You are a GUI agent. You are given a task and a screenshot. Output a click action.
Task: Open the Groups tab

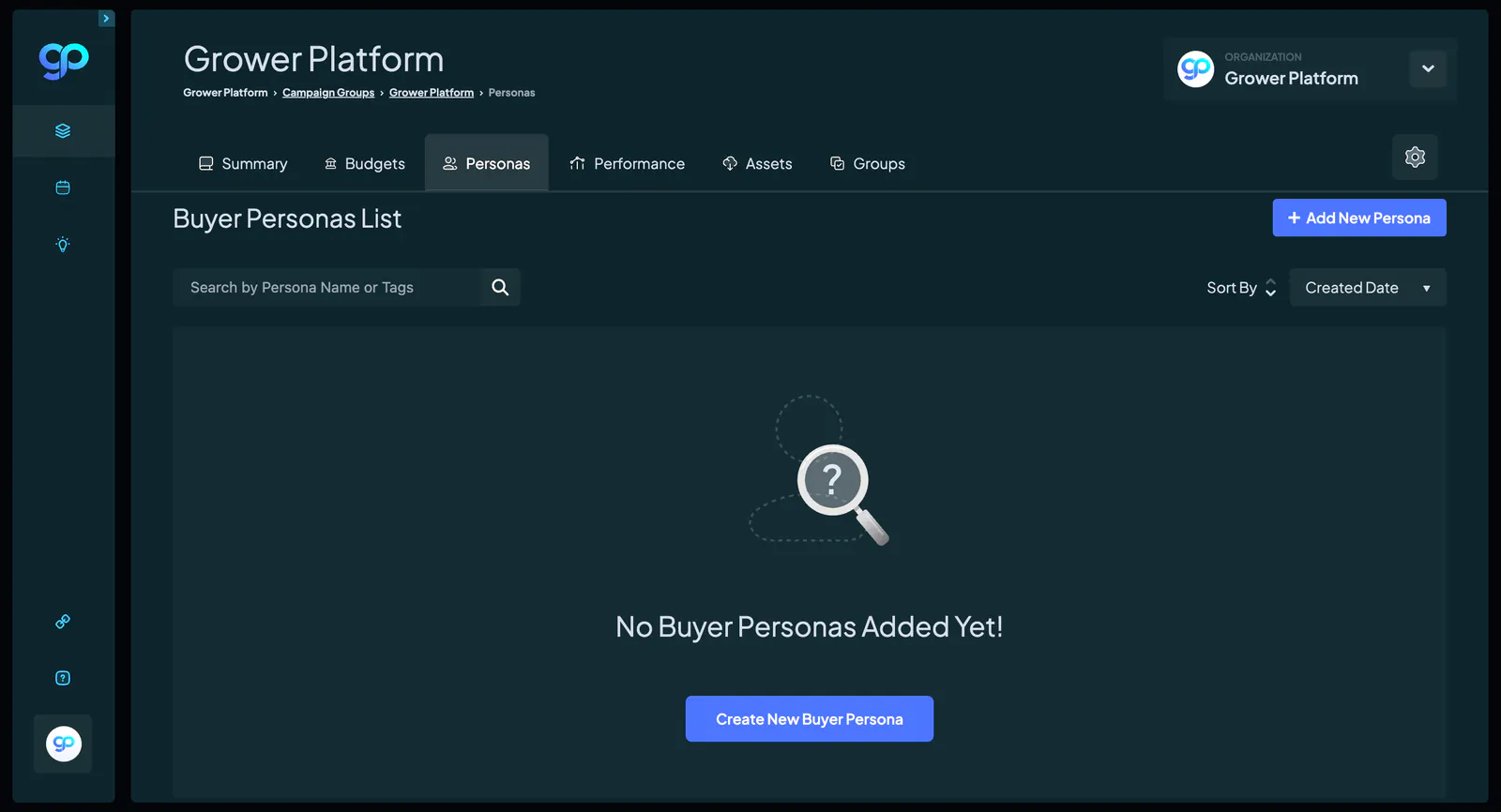pos(868,163)
